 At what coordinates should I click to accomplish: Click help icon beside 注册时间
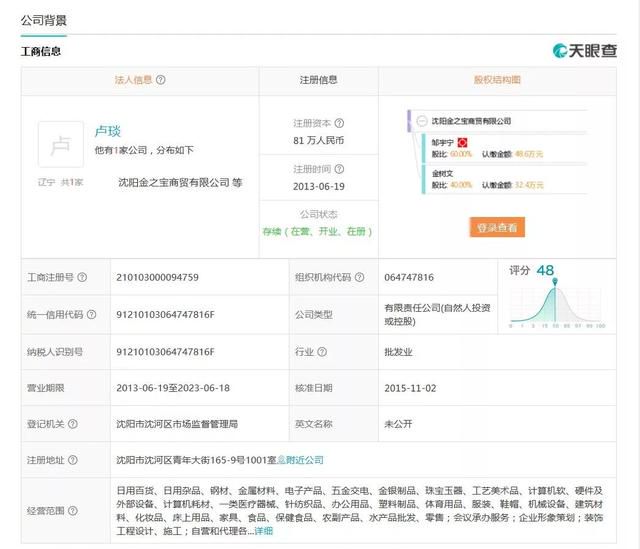coord(339,169)
